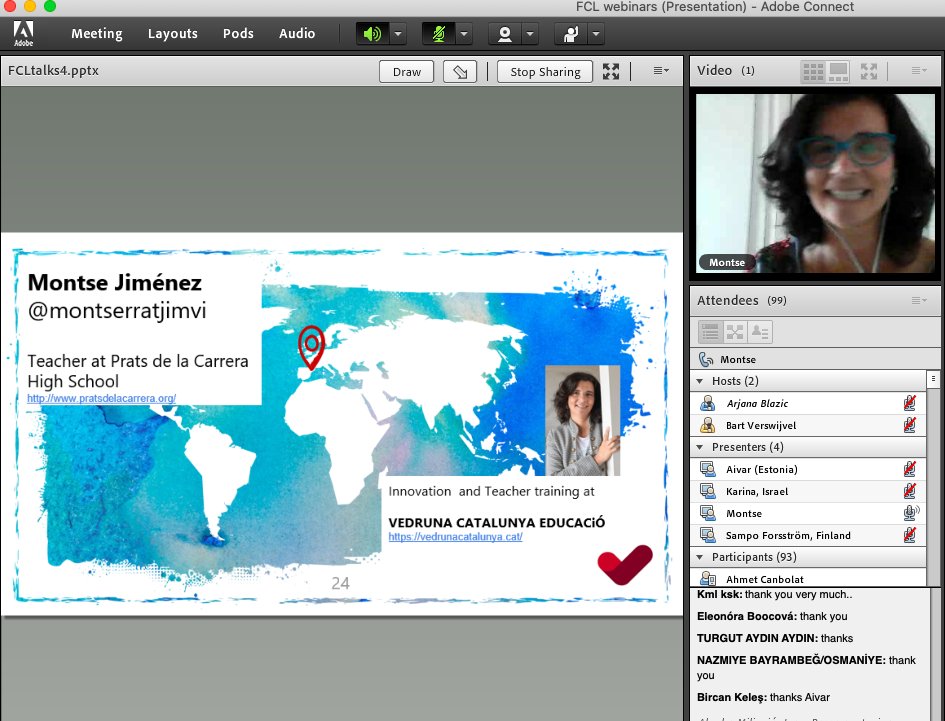Click active mic icon for Montse presenter
Screen dimensions: 945x721
point(911,514)
